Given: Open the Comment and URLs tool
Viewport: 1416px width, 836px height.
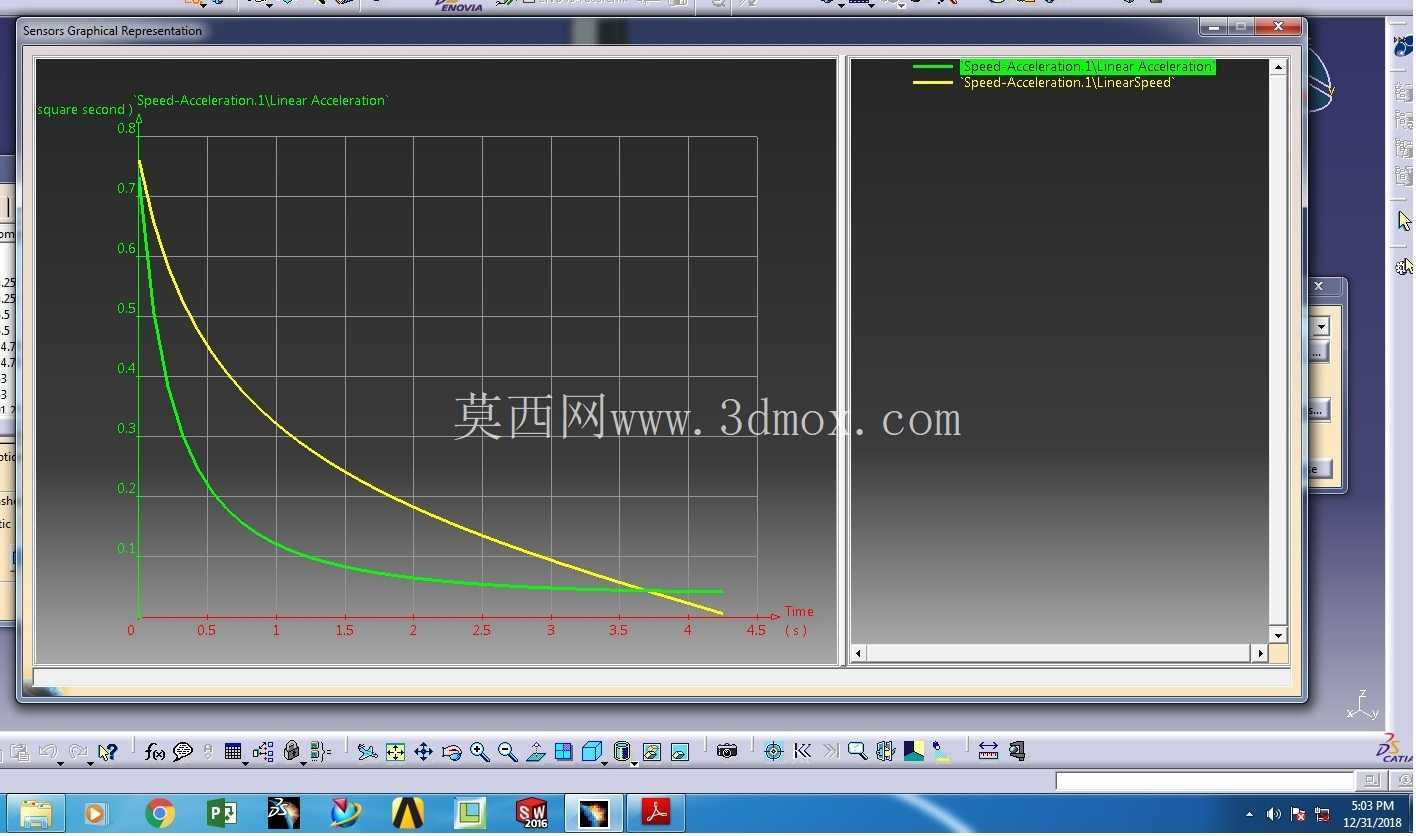Looking at the screenshot, I should tap(182, 751).
